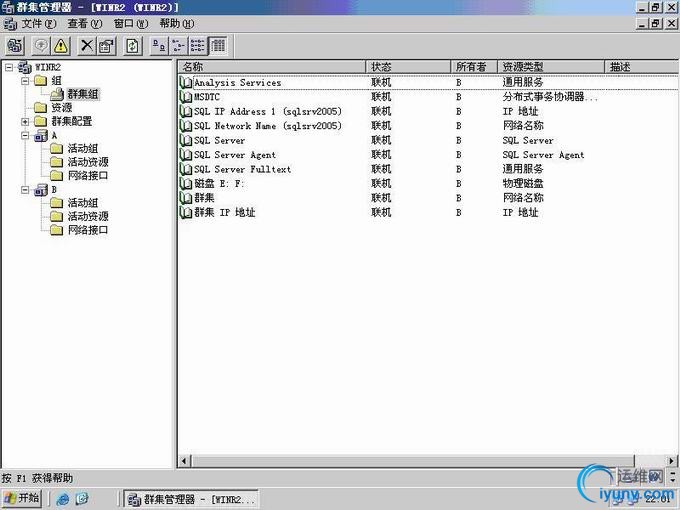680x510 pixels.
Task: Click the 群集管理器 taskbar button
Action: tap(191, 499)
